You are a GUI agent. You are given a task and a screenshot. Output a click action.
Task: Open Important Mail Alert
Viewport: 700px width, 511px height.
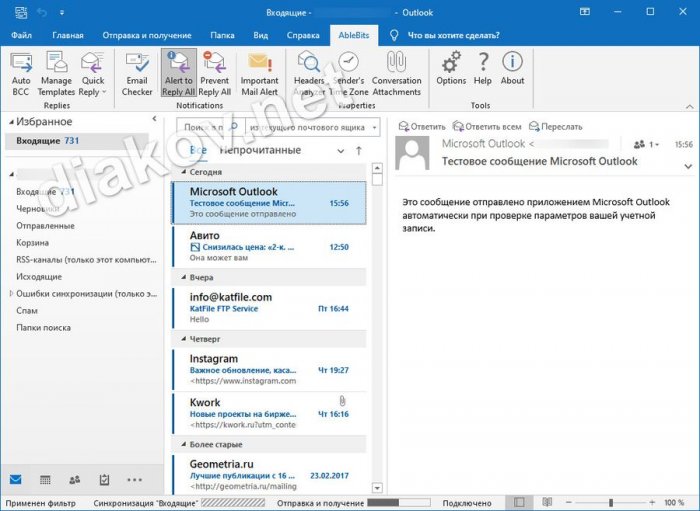(259, 74)
